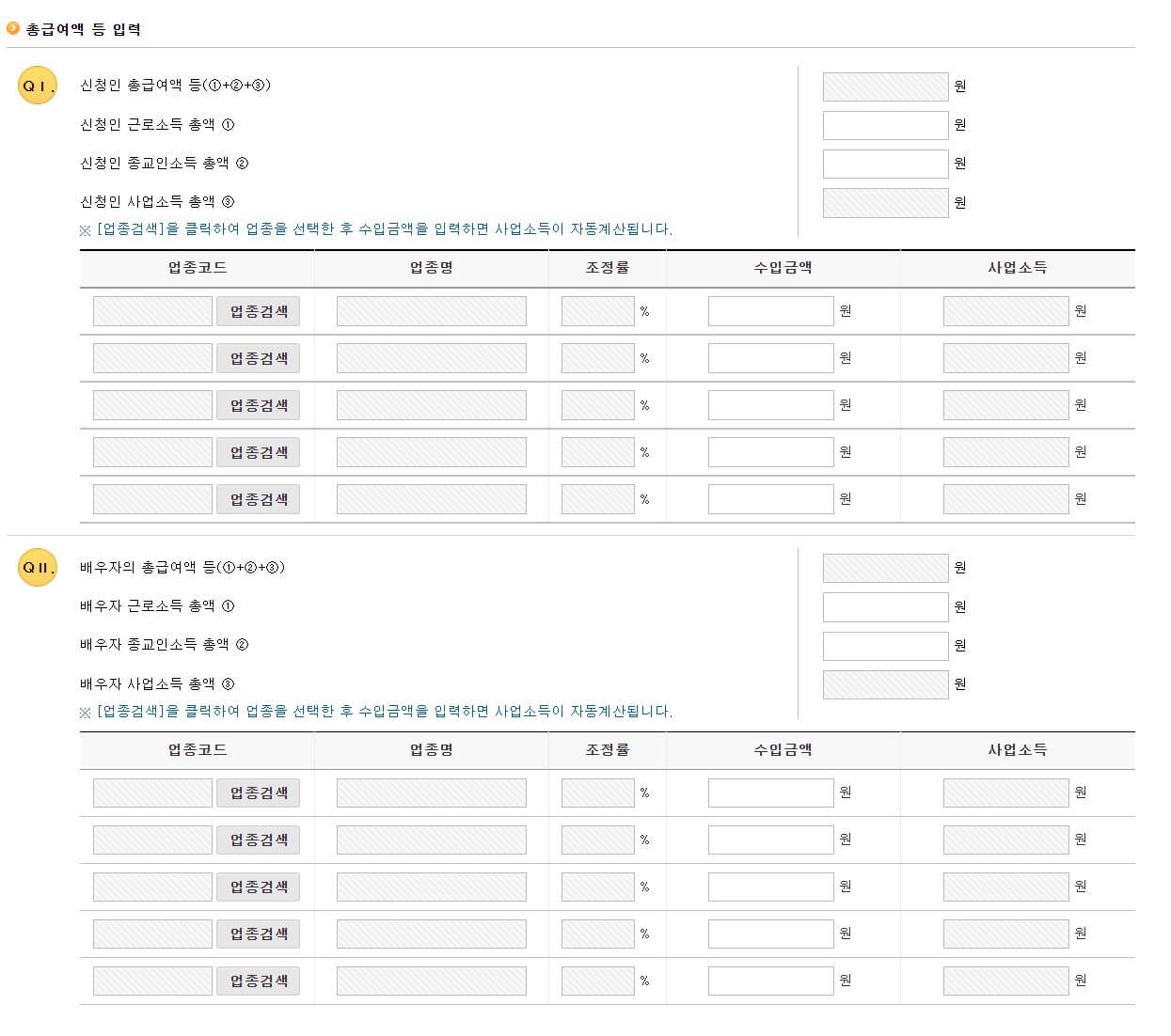1171x1036 pixels.
Task: Open 업종검색 in fourth row of 신청인 table
Action: 258,452
